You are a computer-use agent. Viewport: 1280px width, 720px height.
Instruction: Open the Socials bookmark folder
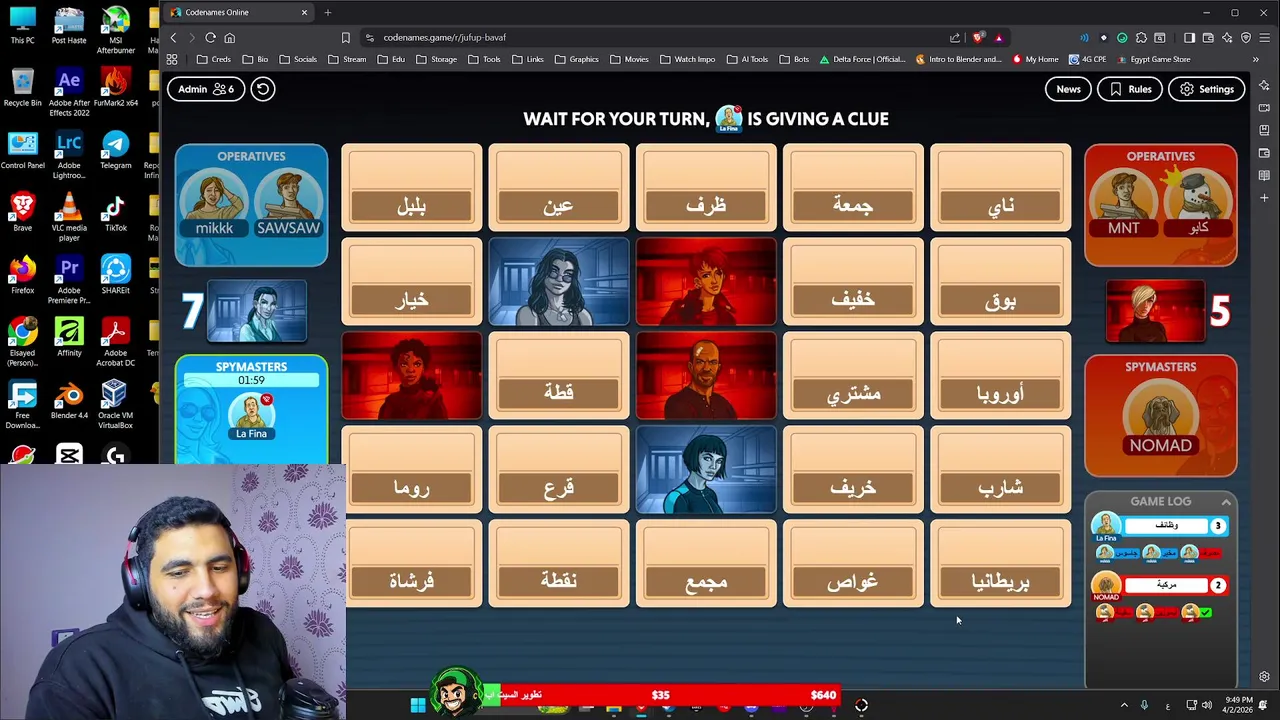(x=298, y=59)
